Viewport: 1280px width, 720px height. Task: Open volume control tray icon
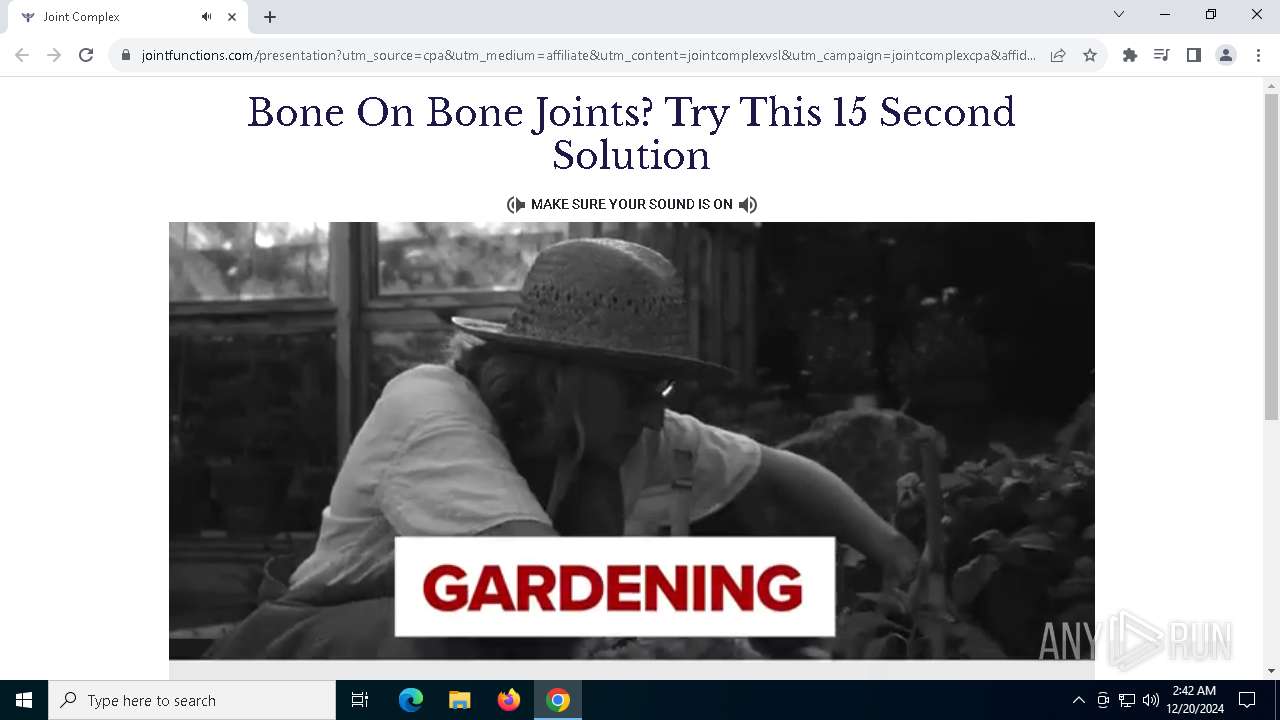[x=1151, y=700]
